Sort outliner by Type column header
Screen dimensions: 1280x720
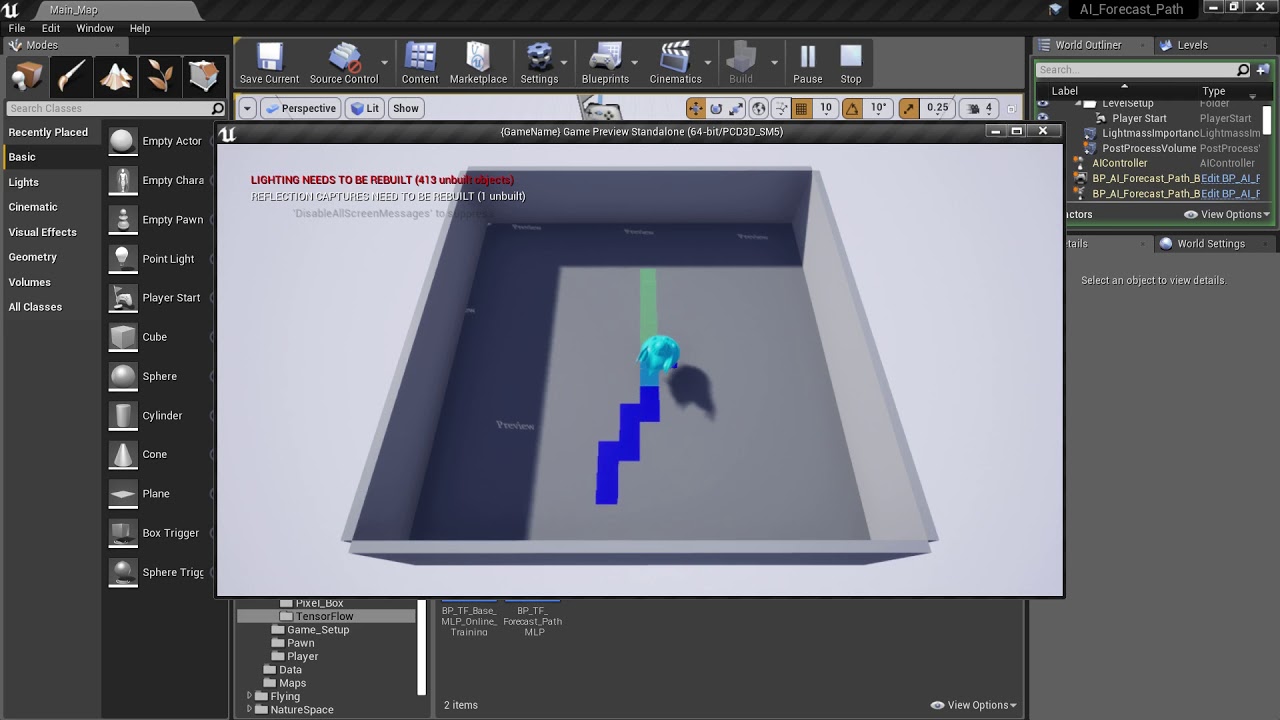1213,91
